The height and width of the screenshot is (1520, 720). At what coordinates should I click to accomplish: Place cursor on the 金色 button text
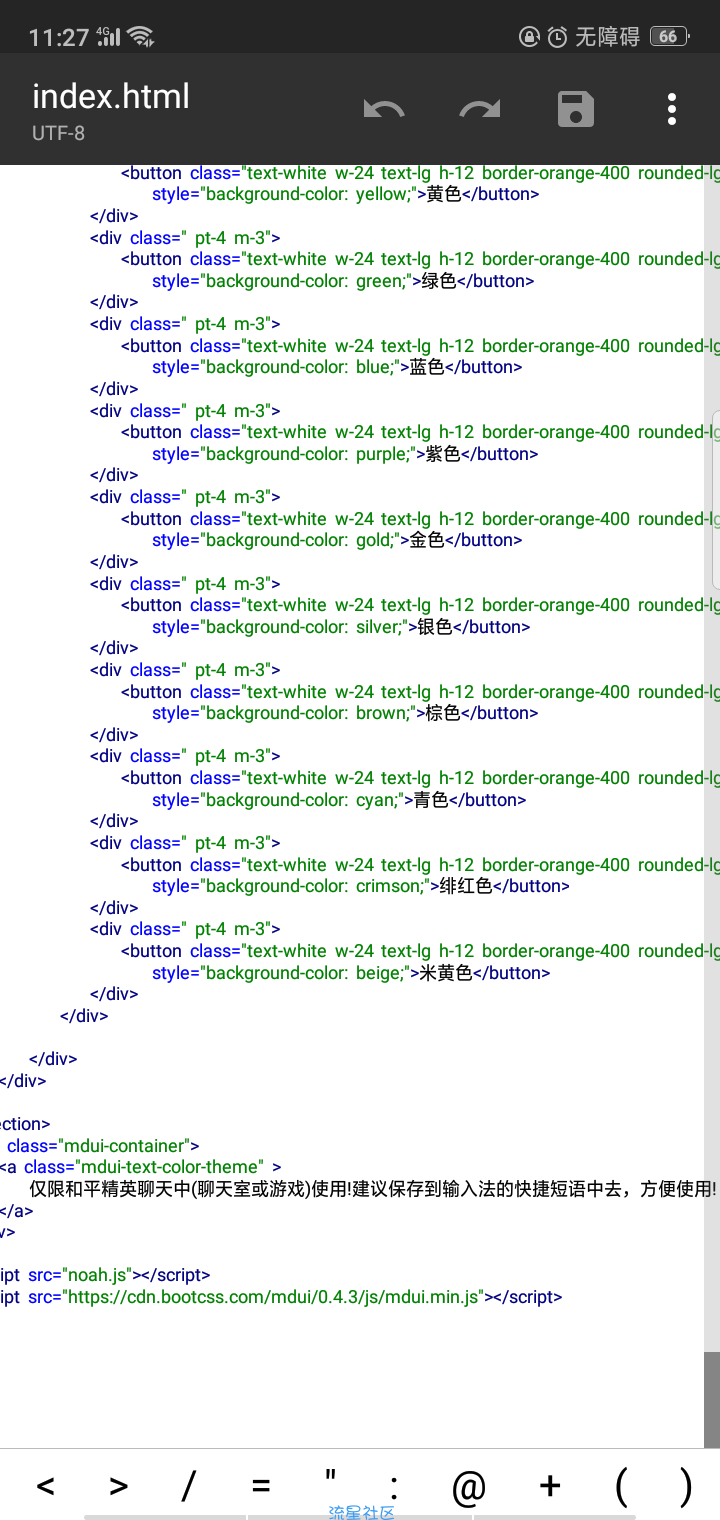tap(427, 540)
